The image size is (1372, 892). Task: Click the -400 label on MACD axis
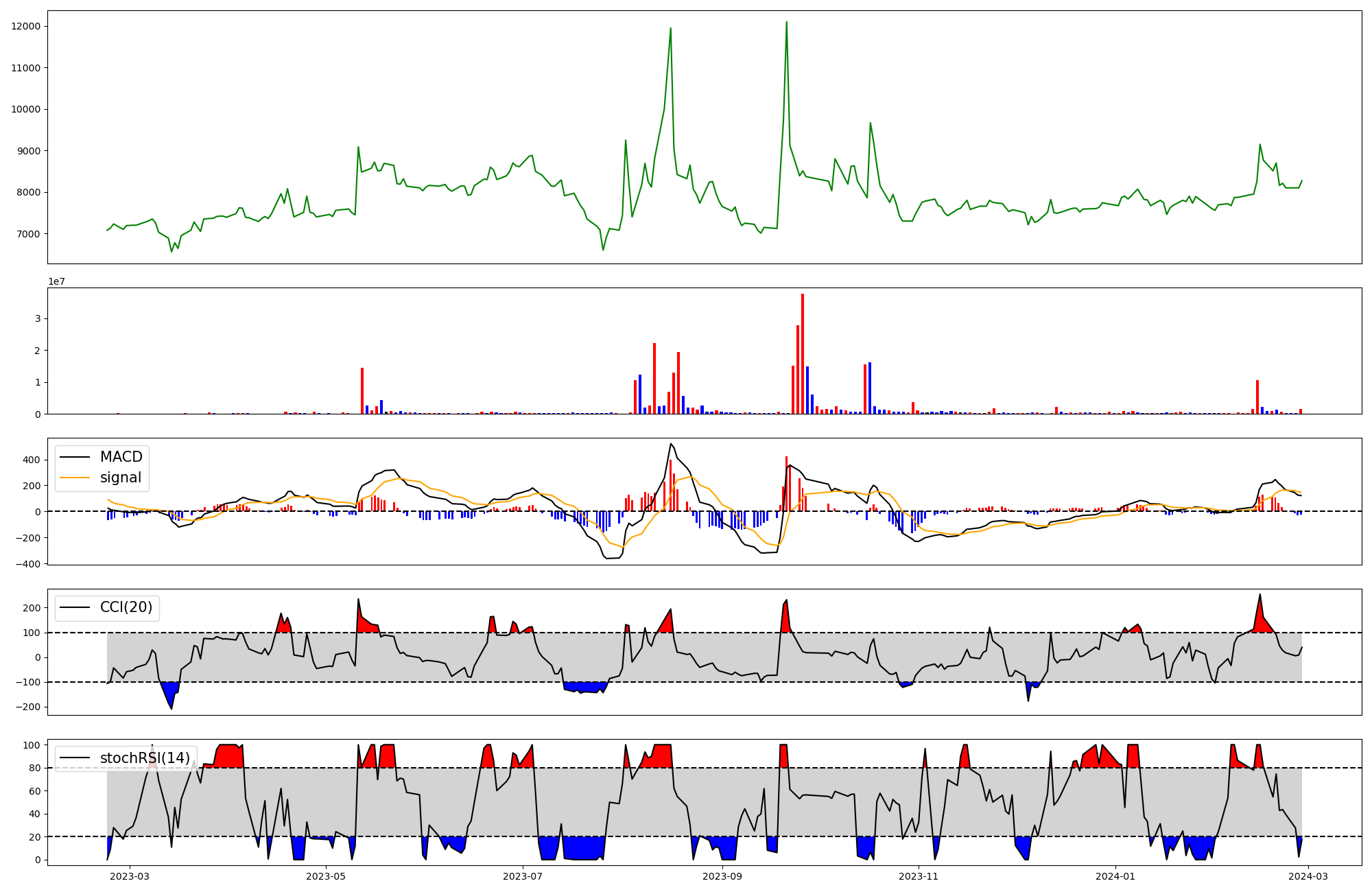pyautogui.click(x=28, y=563)
